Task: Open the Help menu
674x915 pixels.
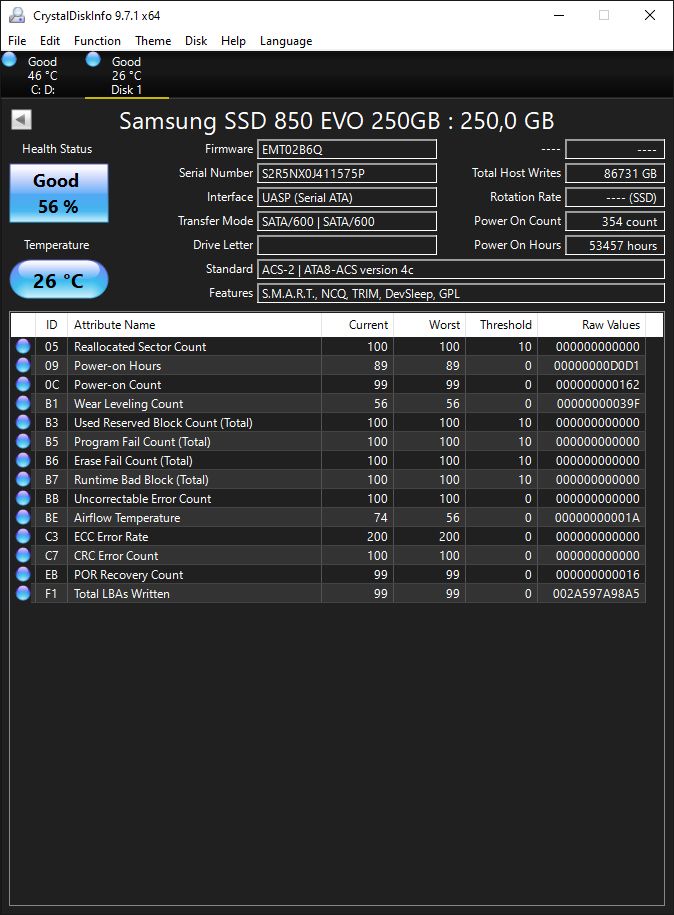Action: tap(233, 41)
